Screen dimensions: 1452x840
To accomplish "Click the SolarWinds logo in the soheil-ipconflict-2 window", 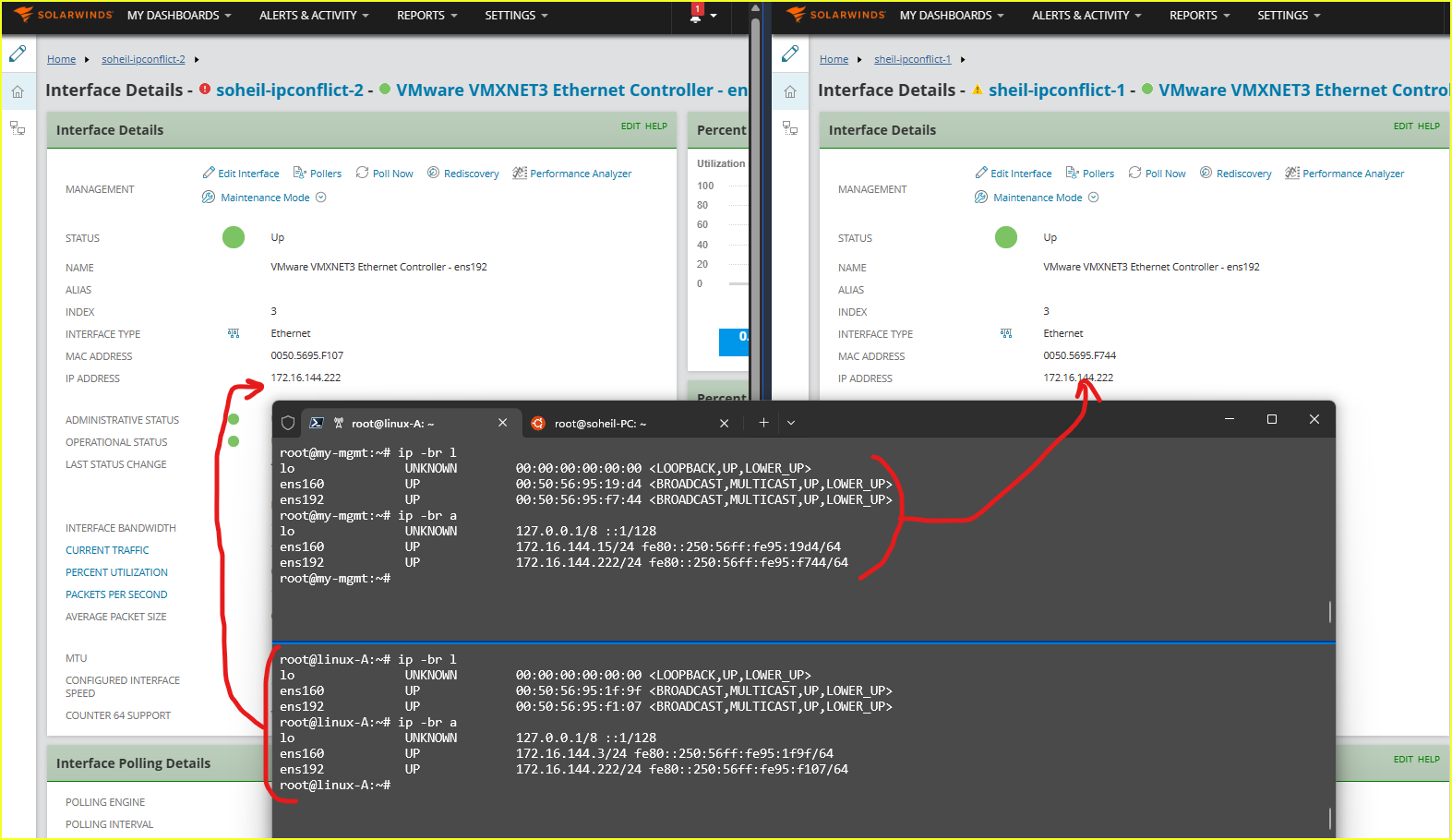I will pos(63,15).
